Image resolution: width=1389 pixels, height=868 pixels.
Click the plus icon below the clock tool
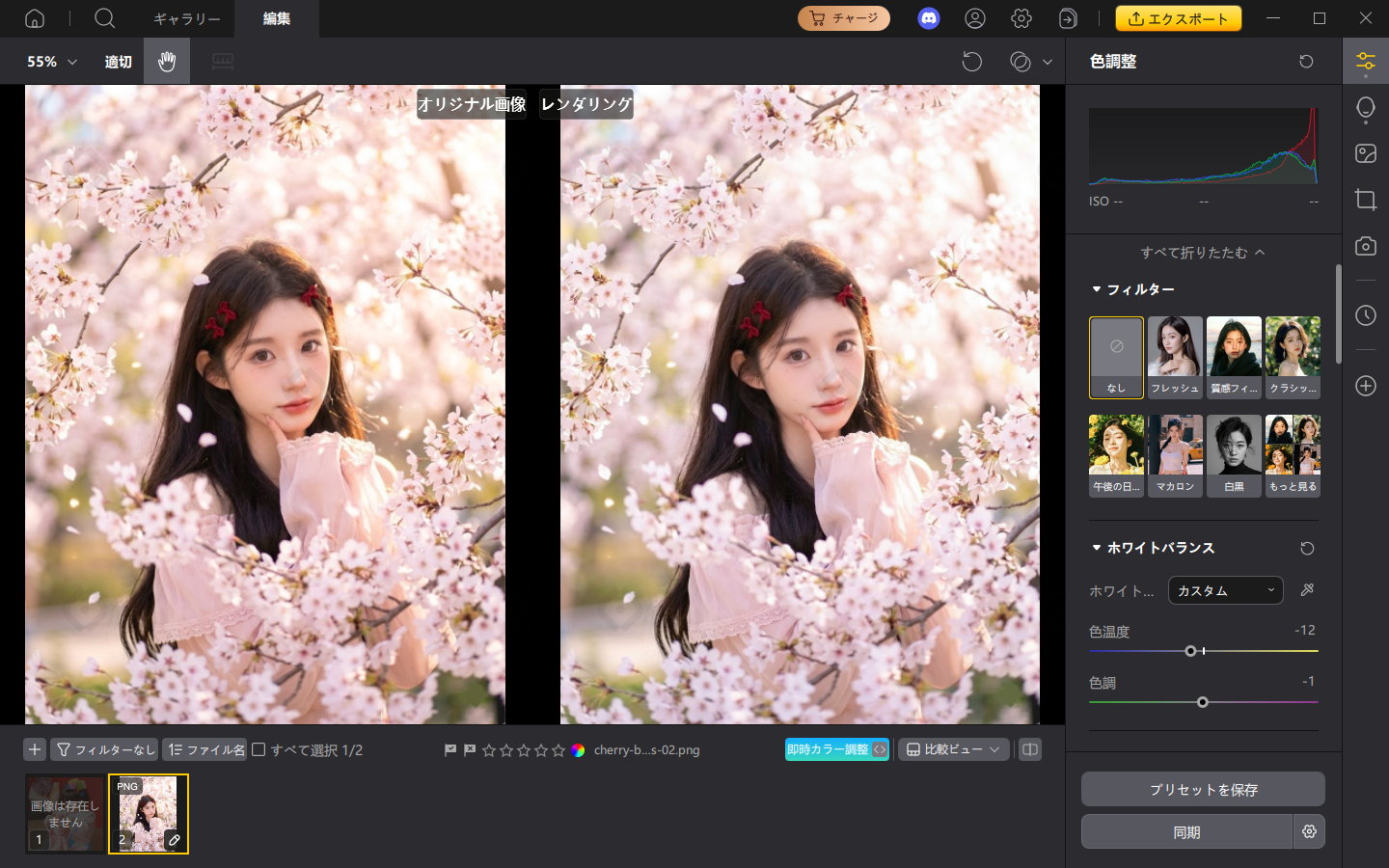(x=1366, y=386)
